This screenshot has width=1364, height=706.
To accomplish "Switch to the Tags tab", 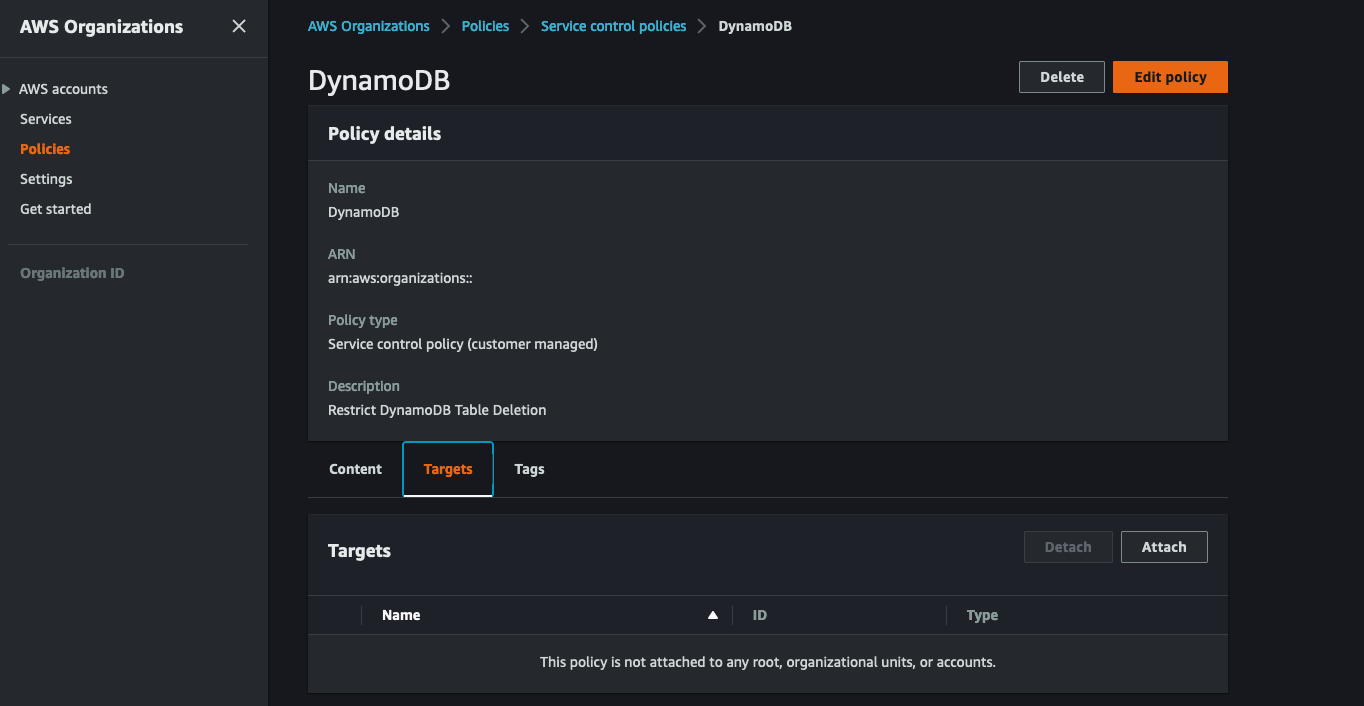I will click(529, 469).
